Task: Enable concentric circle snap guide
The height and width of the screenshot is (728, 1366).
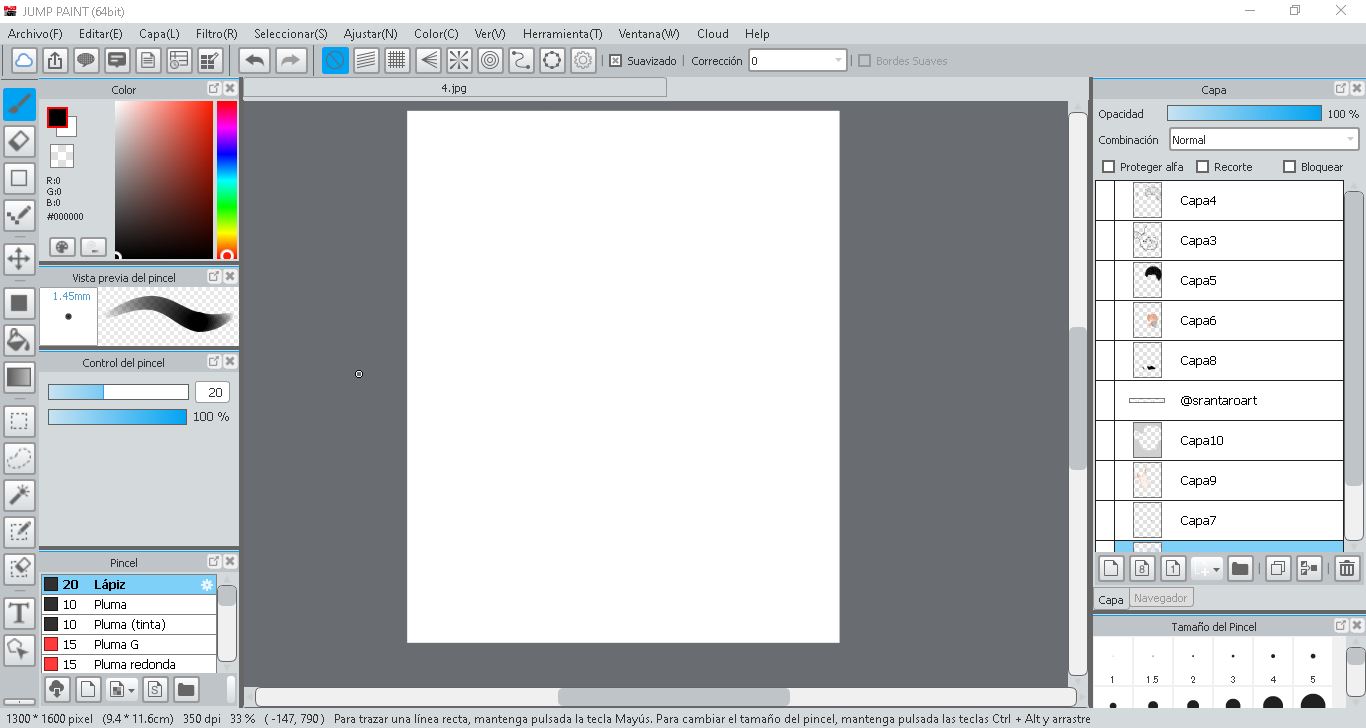Action: [x=490, y=61]
